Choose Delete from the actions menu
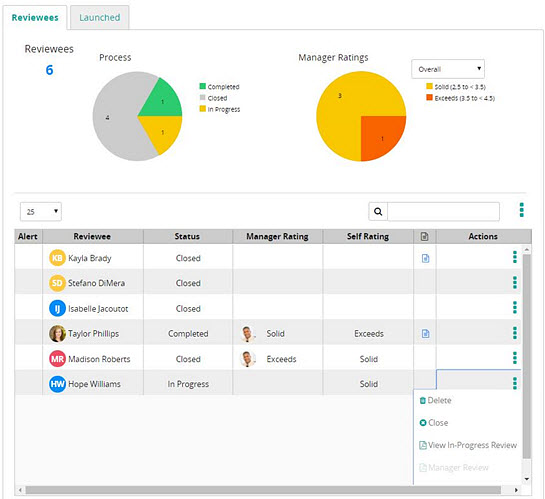545x499 pixels. tap(436, 400)
